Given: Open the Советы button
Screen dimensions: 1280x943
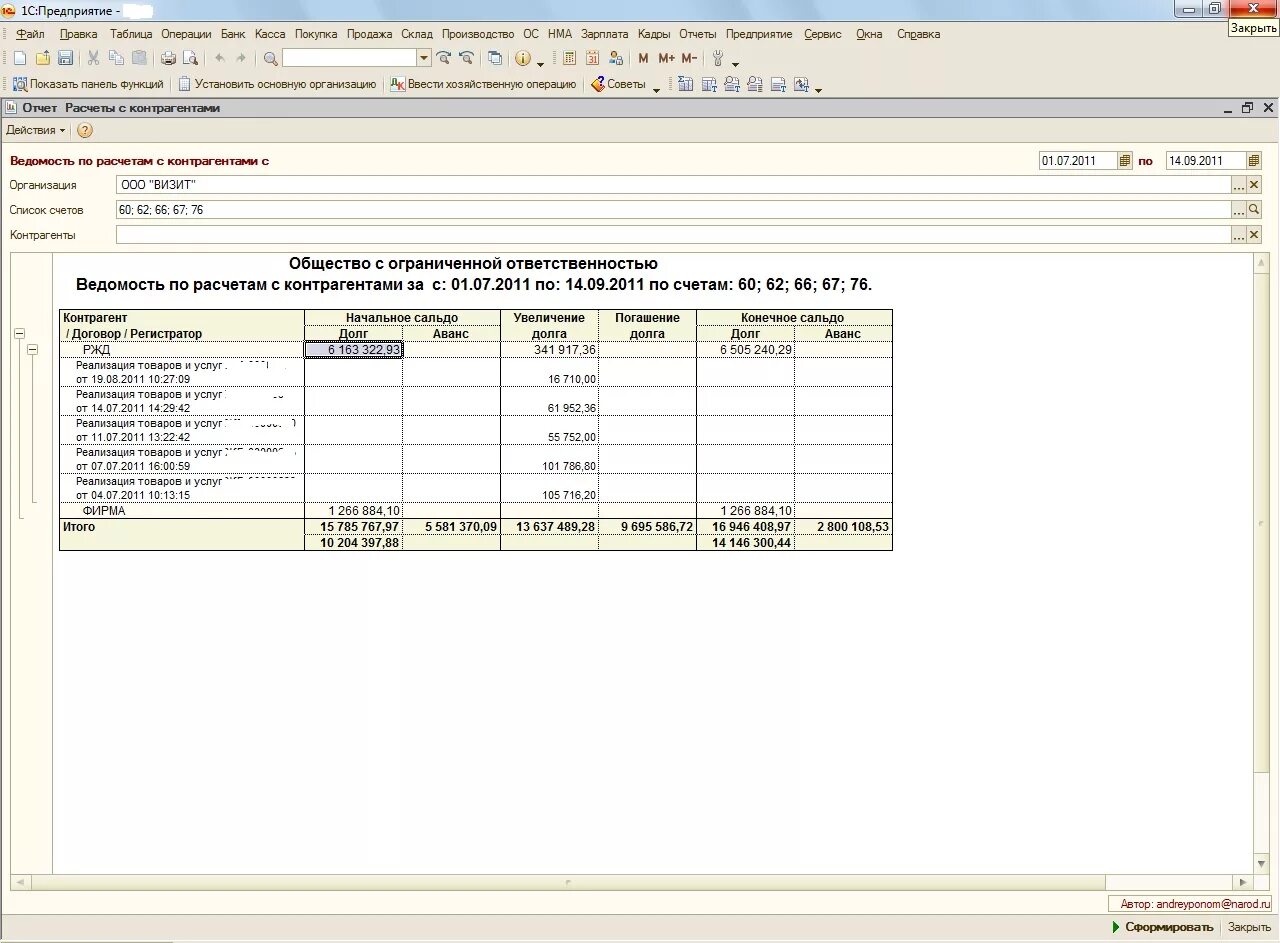Looking at the screenshot, I should (x=618, y=84).
